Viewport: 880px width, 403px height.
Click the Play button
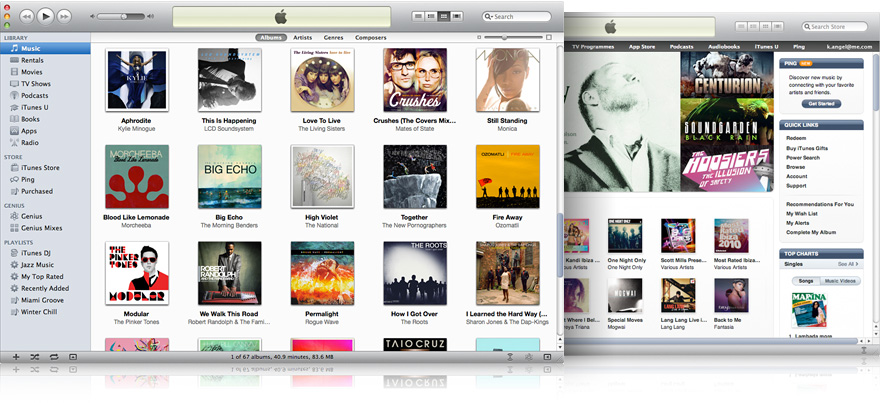(45, 17)
